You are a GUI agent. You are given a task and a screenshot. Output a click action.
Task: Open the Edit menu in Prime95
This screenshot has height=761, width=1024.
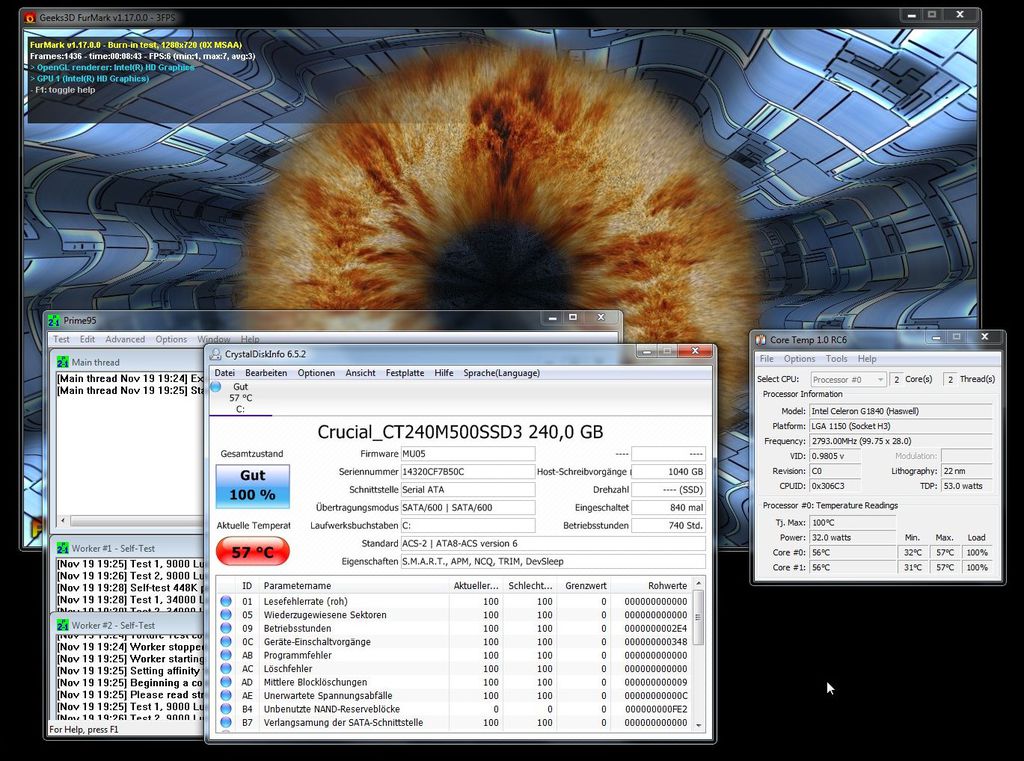[x=88, y=339]
